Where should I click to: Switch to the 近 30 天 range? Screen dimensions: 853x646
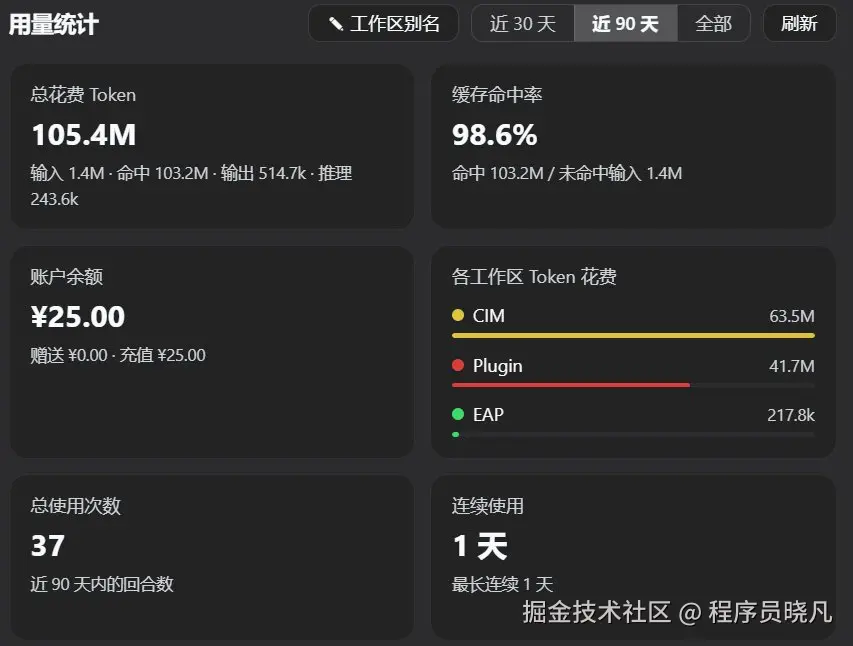click(523, 23)
